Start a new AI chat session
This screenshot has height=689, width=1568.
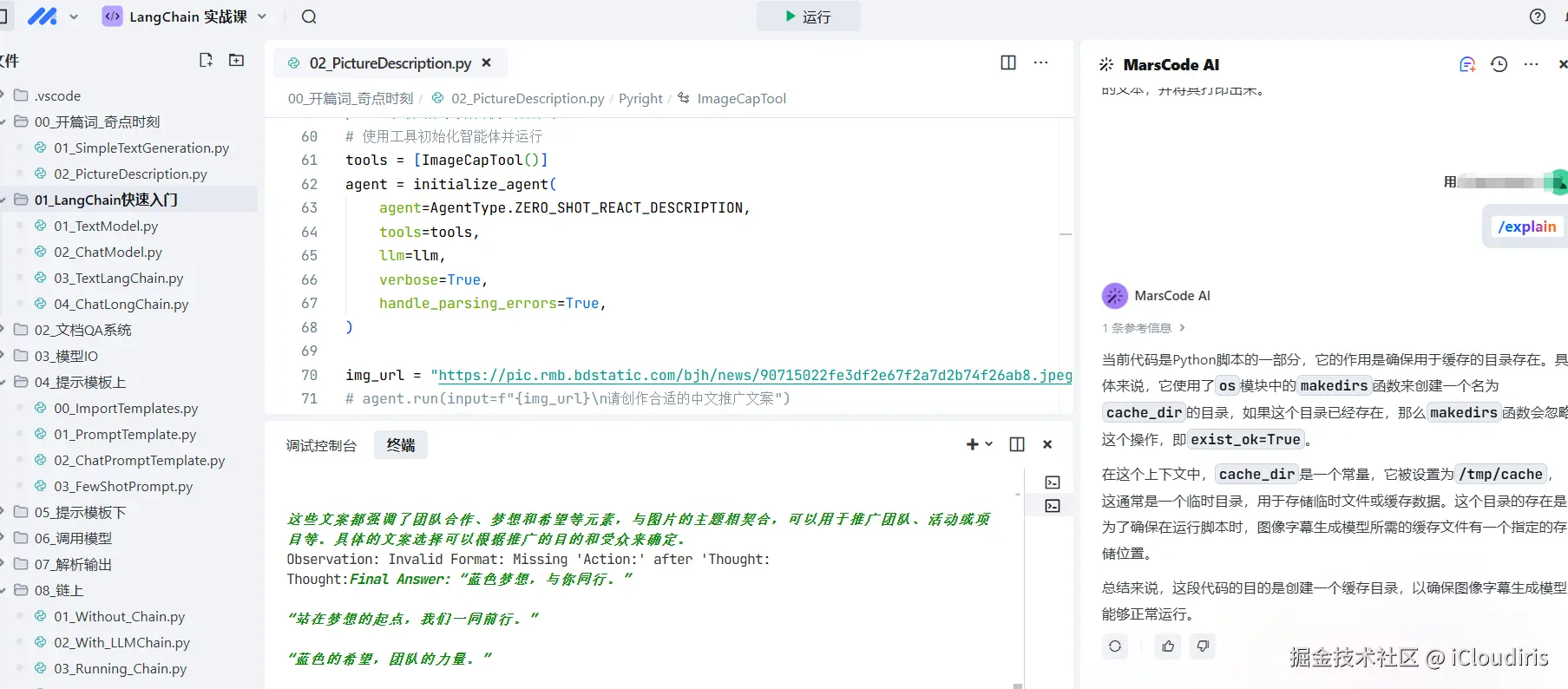tap(1466, 64)
